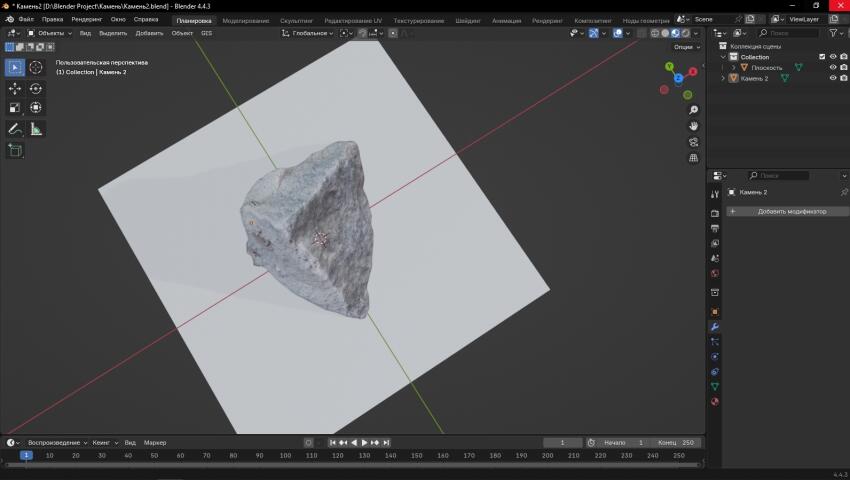850x480 pixels.
Task: Jump to the timeline end frame
Action: pyautogui.click(x=386, y=443)
